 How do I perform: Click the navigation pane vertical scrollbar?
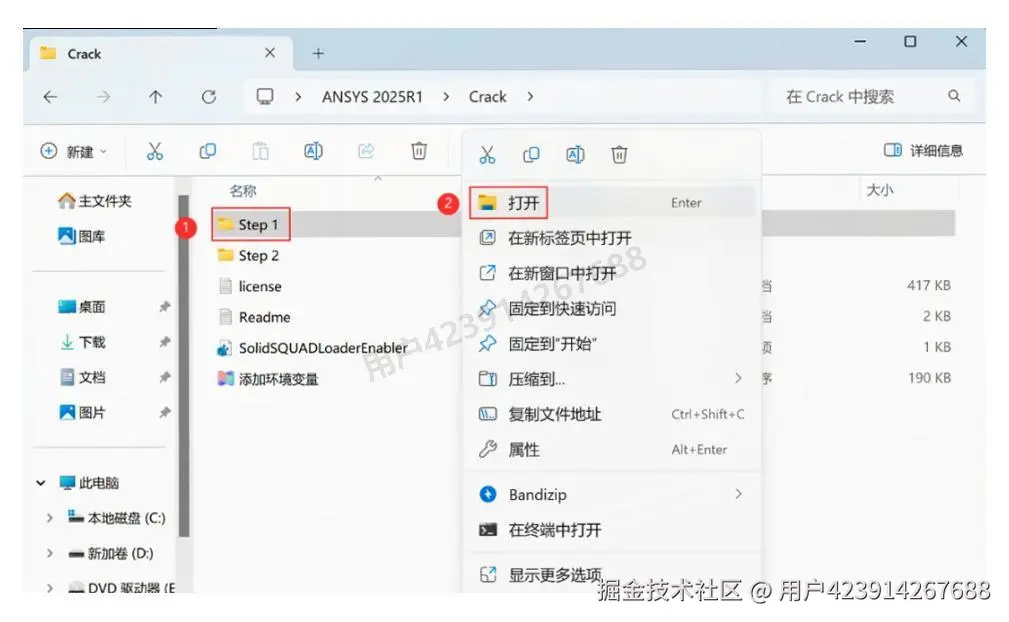click(184, 367)
